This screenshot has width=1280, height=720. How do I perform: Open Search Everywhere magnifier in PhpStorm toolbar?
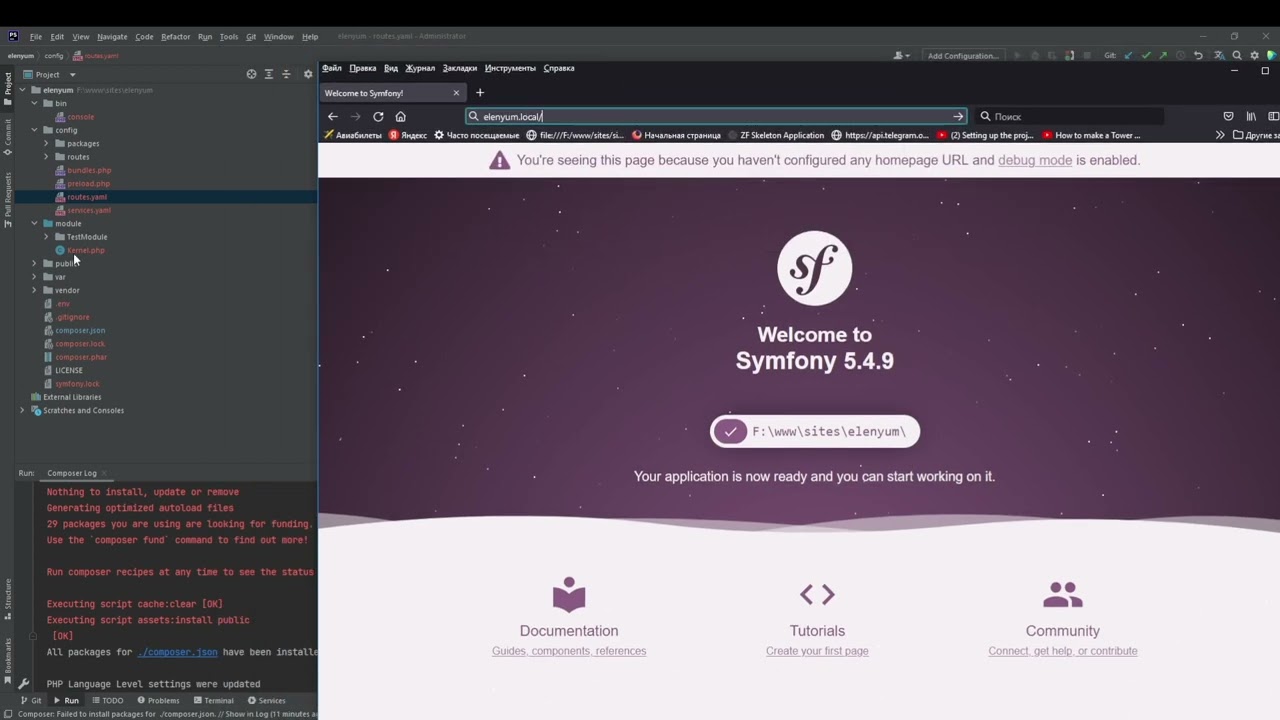tap(1237, 56)
